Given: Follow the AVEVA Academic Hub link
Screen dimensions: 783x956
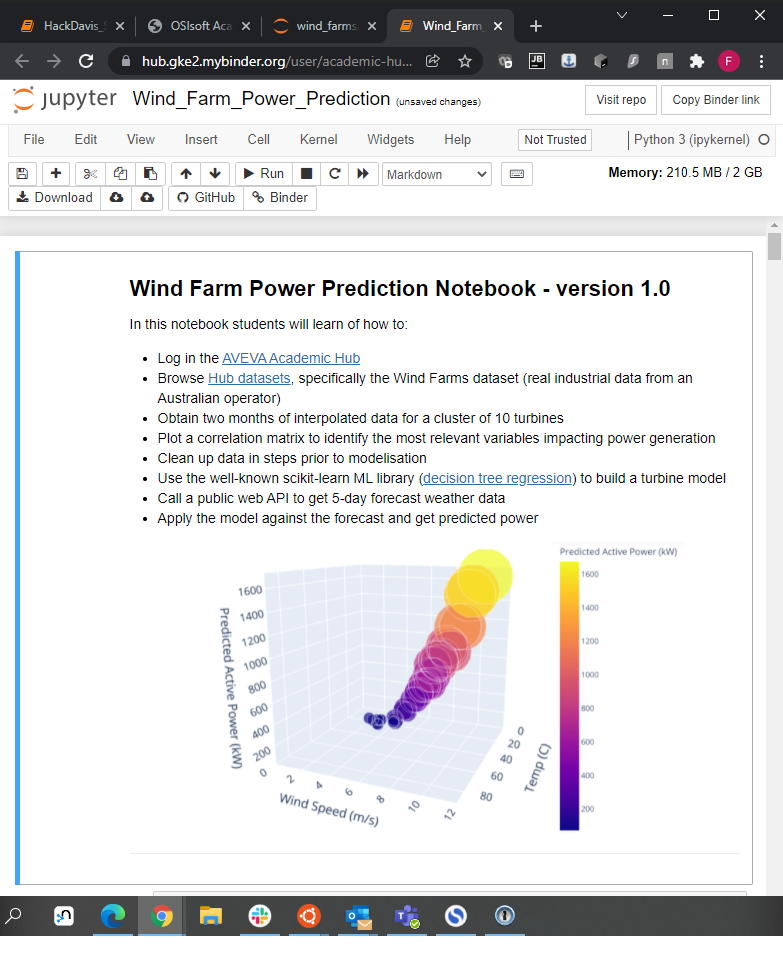Looking at the screenshot, I should [x=291, y=358].
